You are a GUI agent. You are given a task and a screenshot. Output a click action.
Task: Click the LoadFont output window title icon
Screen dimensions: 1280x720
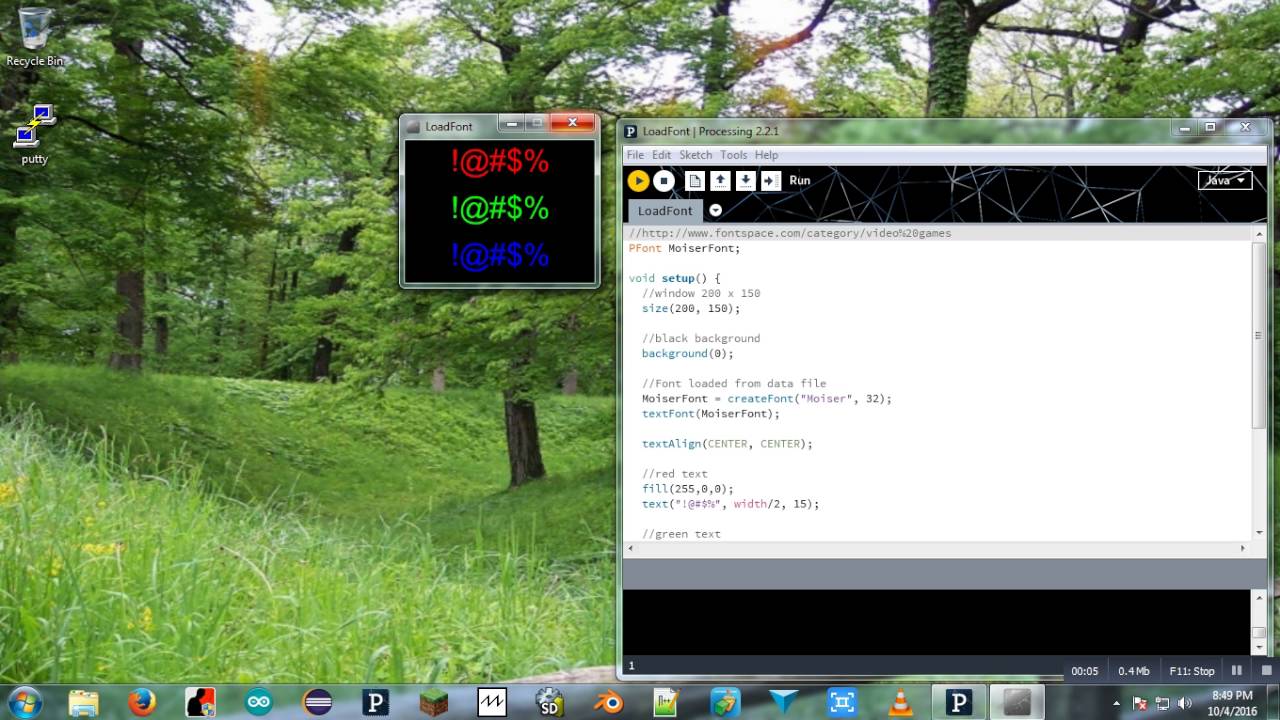412,126
